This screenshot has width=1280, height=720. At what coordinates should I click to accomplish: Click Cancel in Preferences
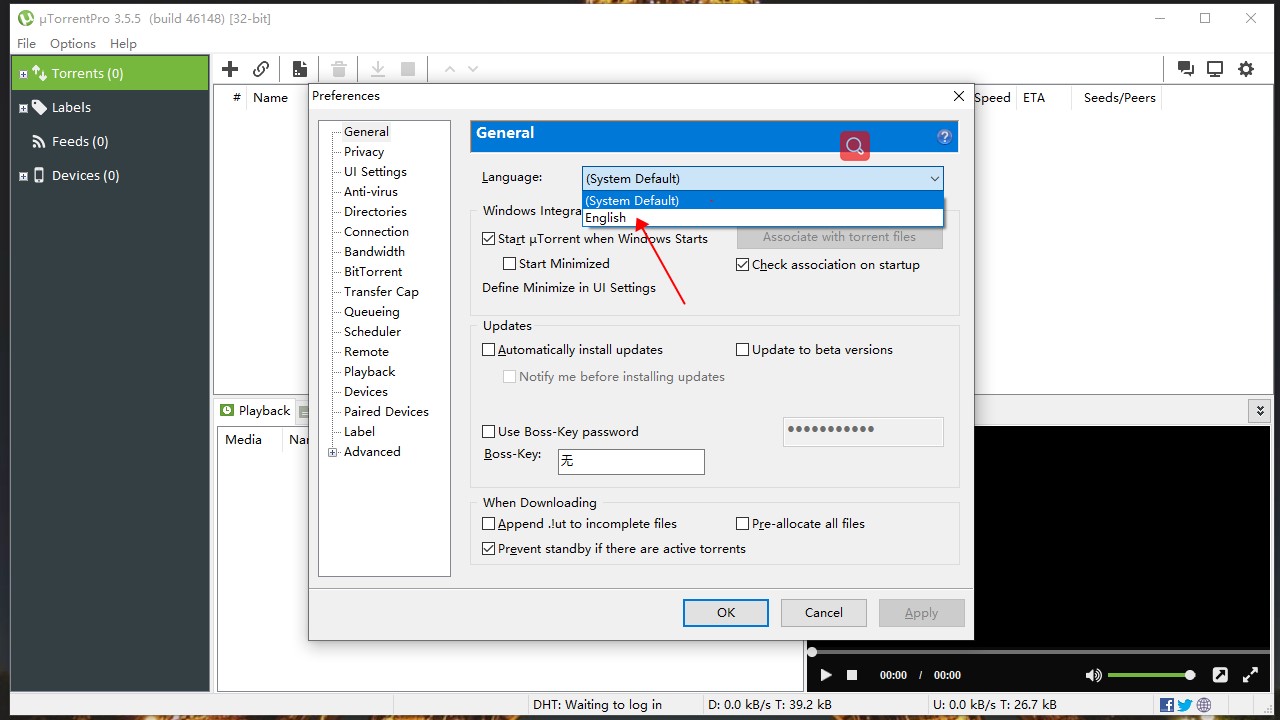824,613
